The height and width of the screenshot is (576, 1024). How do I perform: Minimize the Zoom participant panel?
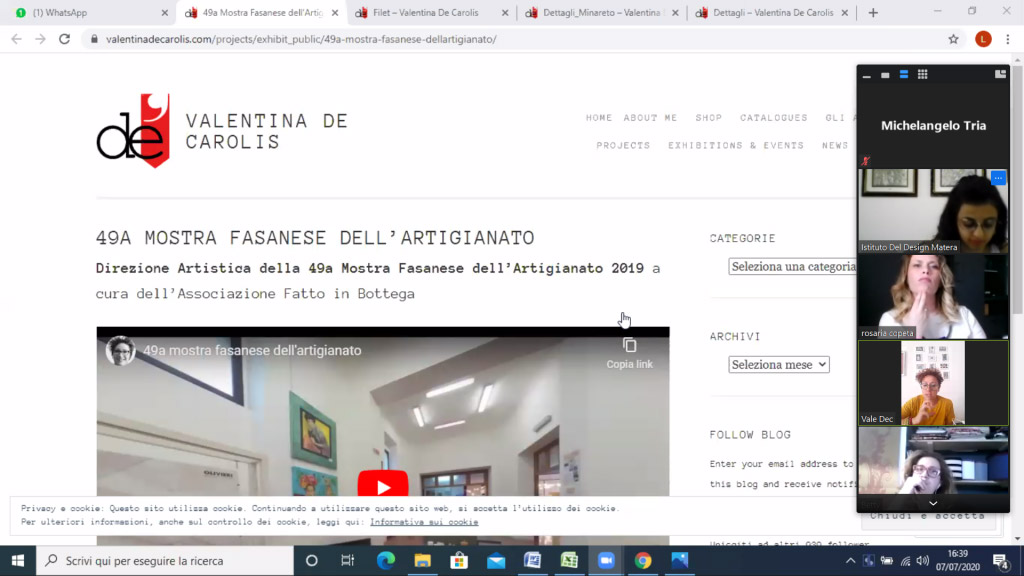pyautogui.click(x=867, y=75)
